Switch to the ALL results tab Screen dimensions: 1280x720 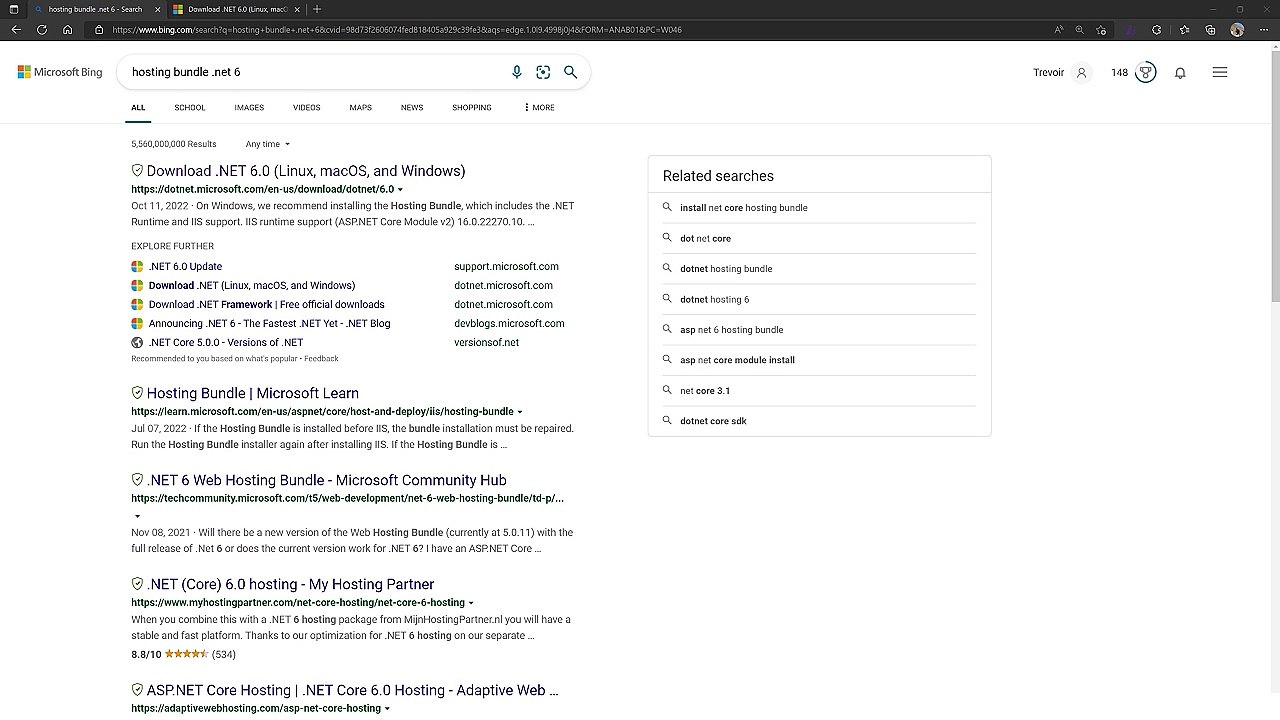[x=138, y=107]
